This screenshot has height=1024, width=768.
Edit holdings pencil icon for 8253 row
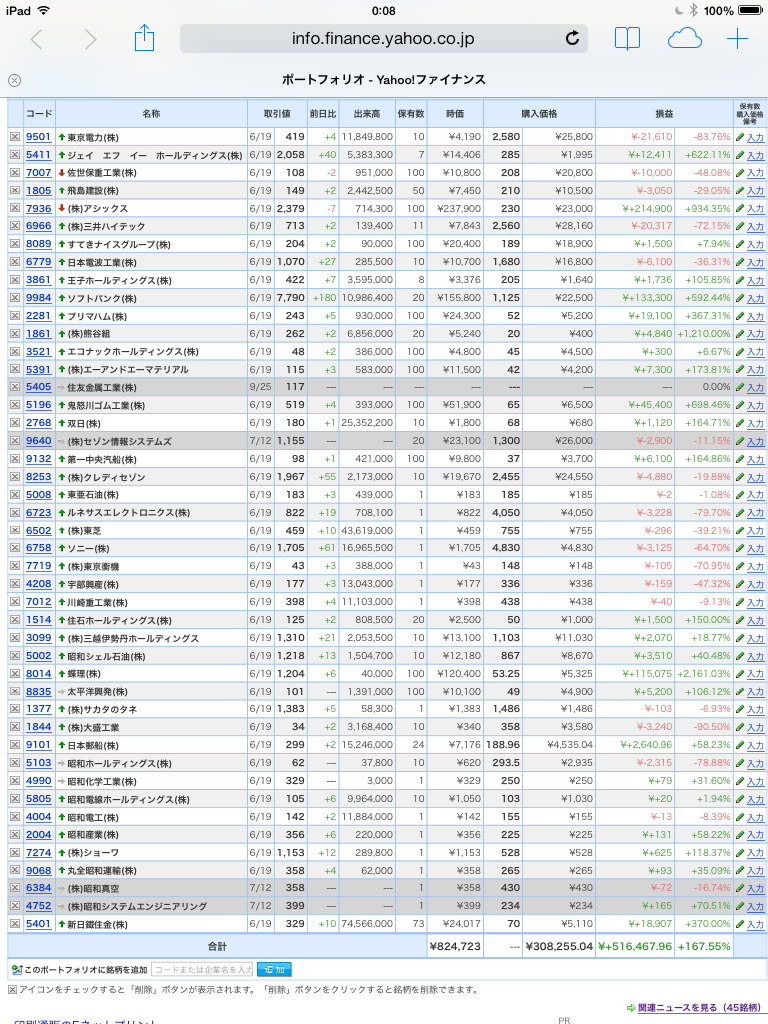tap(740, 477)
